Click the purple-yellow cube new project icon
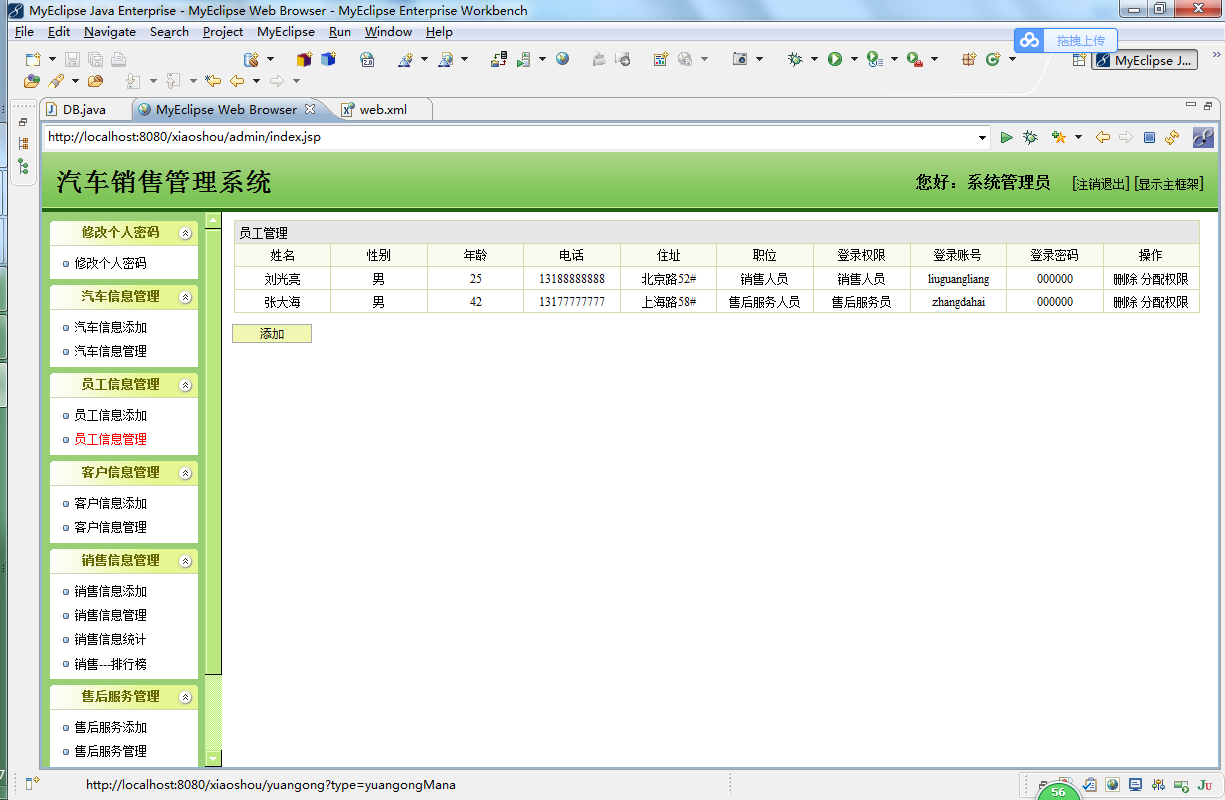1225x800 pixels. click(304, 60)
